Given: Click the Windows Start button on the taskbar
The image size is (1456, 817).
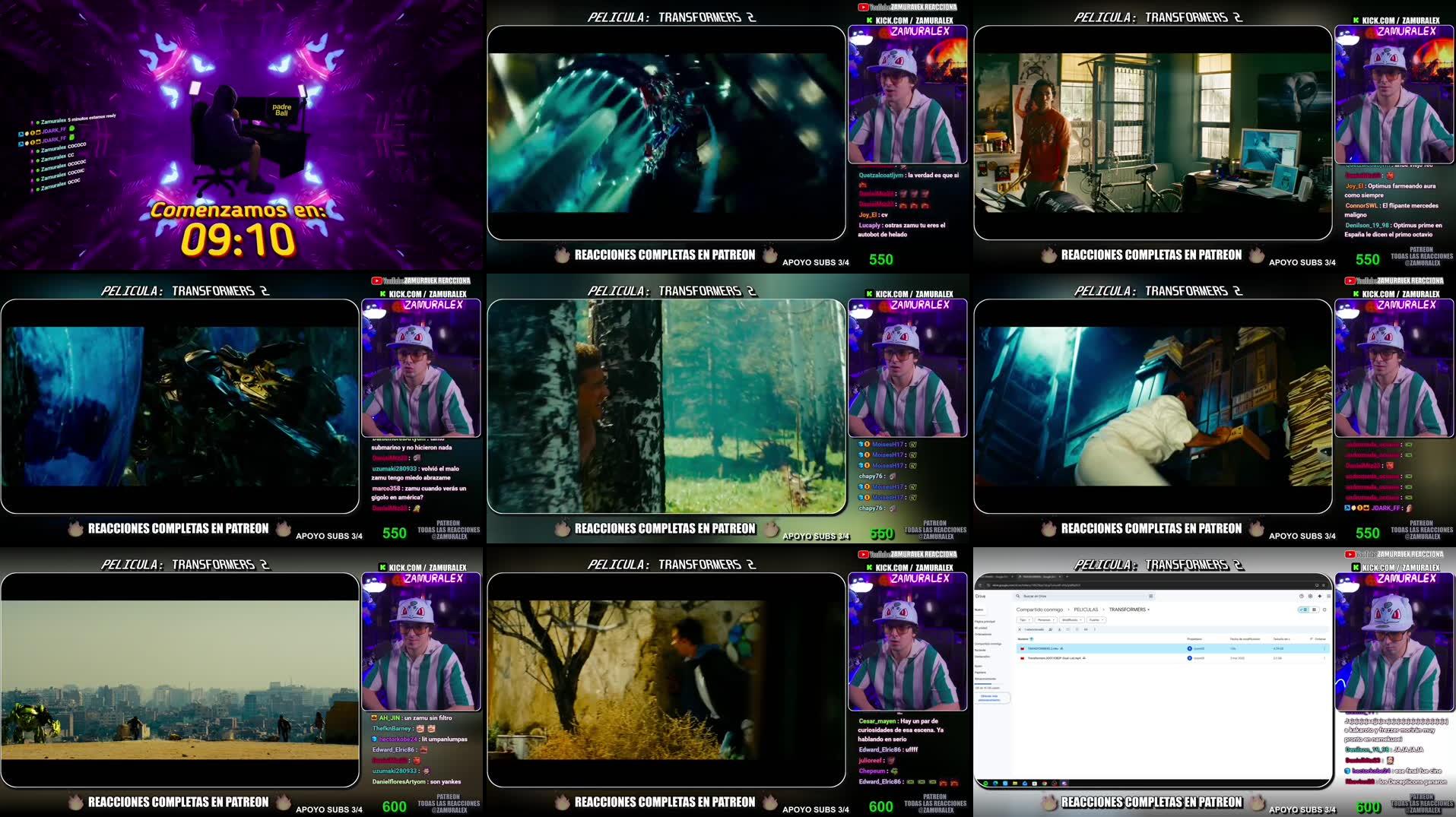Looking at the screenshot, I should [x=985, y=783].
